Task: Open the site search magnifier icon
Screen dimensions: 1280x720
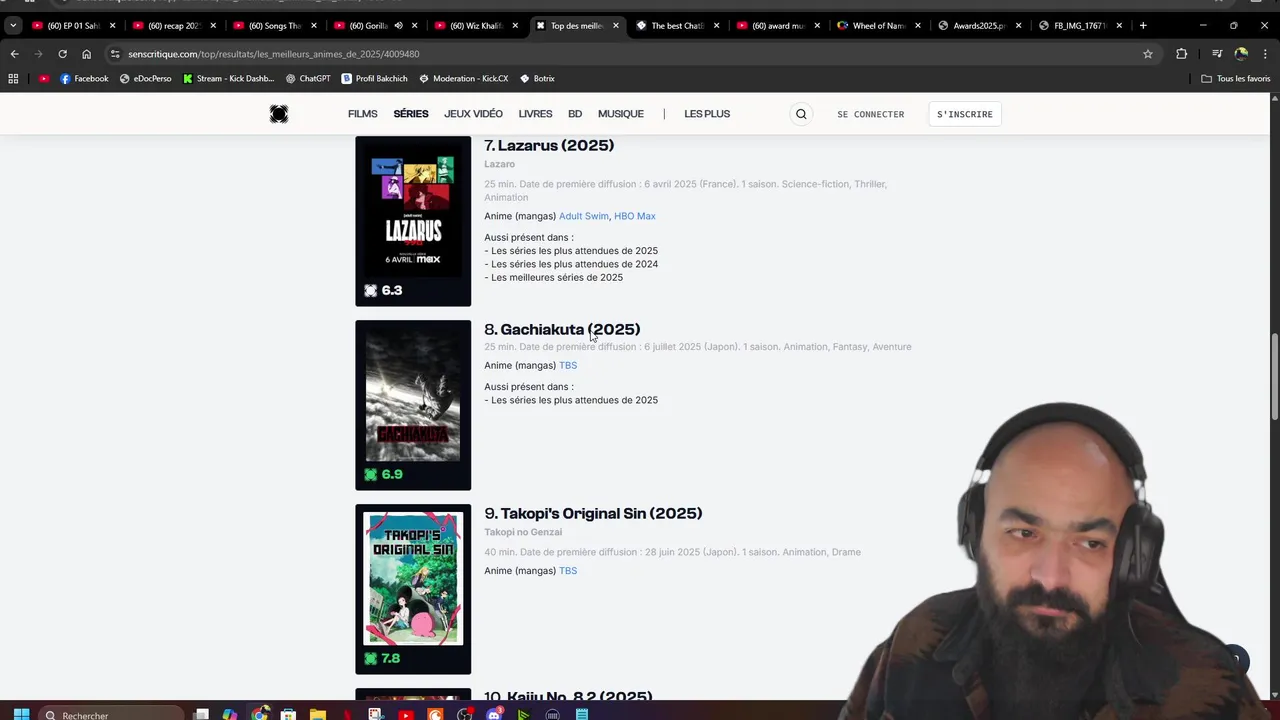Action: point(801,114)
